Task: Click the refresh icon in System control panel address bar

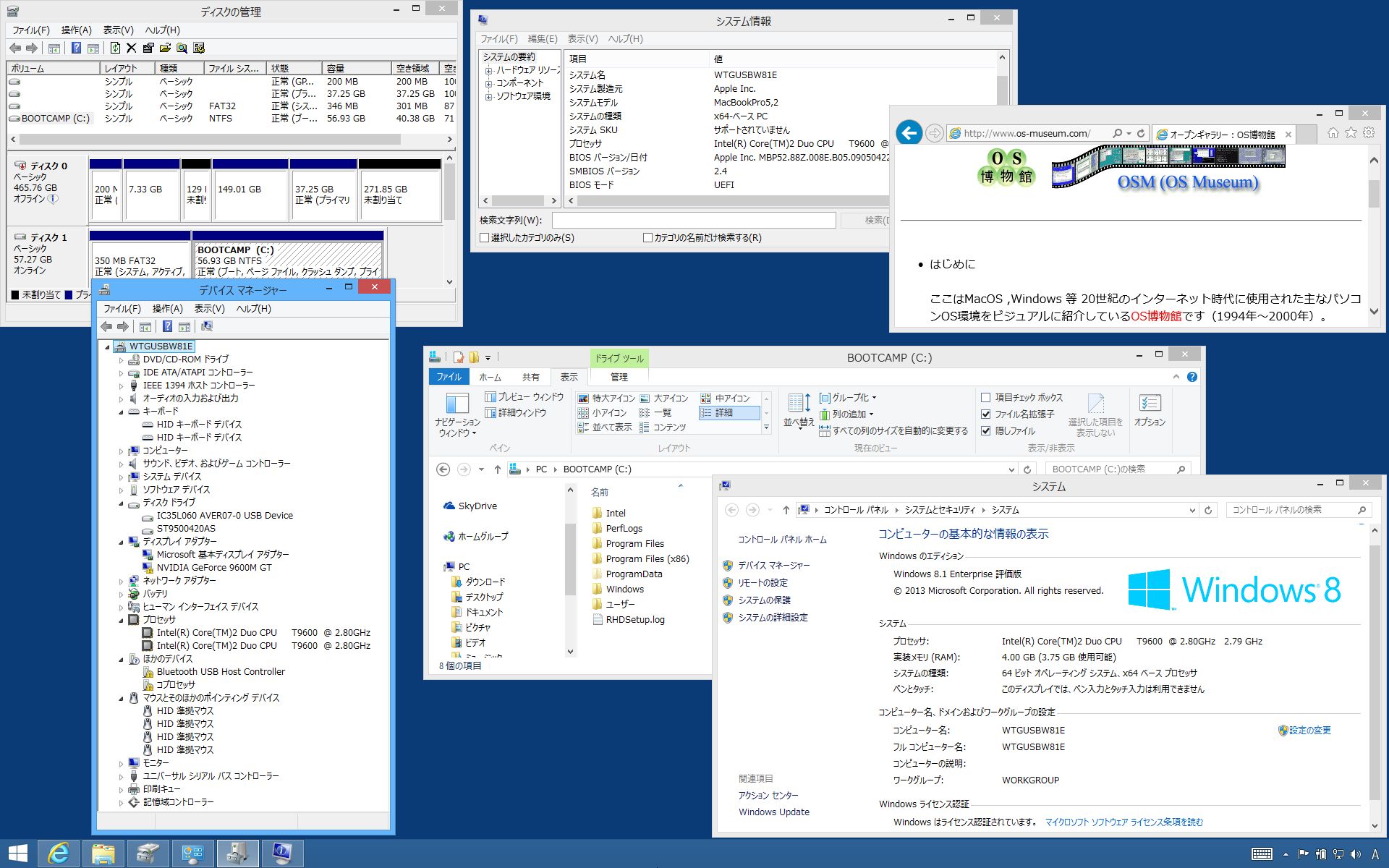Action: tap(1208, 510)
